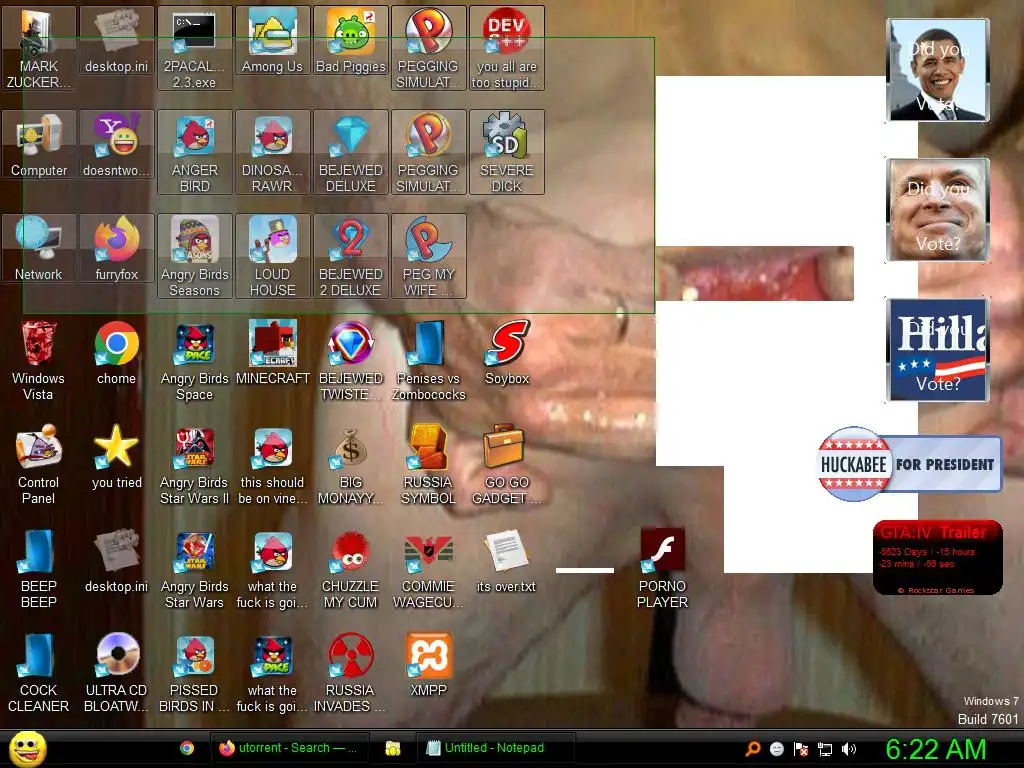Select the DINOSA... RAWR icon
The height and width of the screenshot is (768, 1024).
point(272,152)
